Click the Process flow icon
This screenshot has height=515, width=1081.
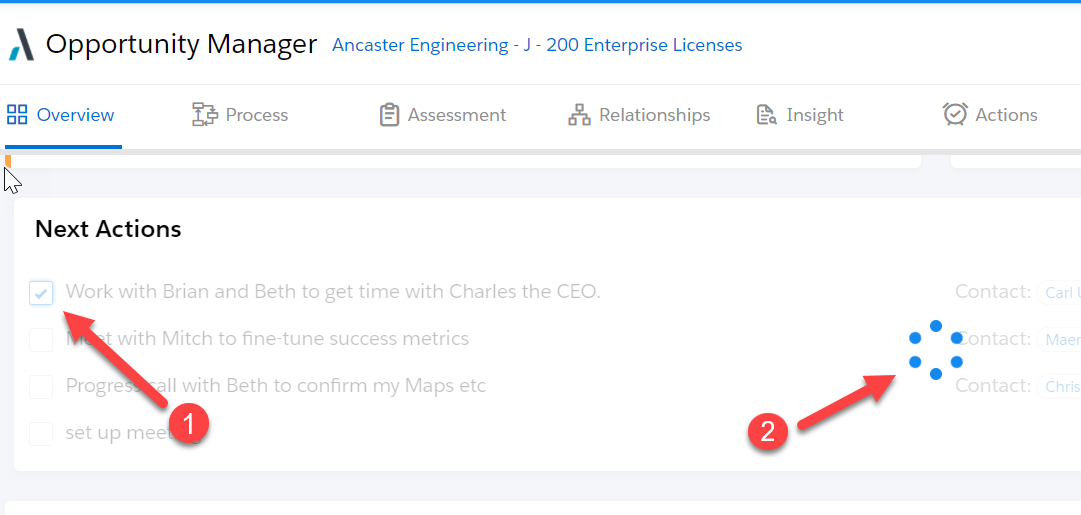tap(204, 115)
